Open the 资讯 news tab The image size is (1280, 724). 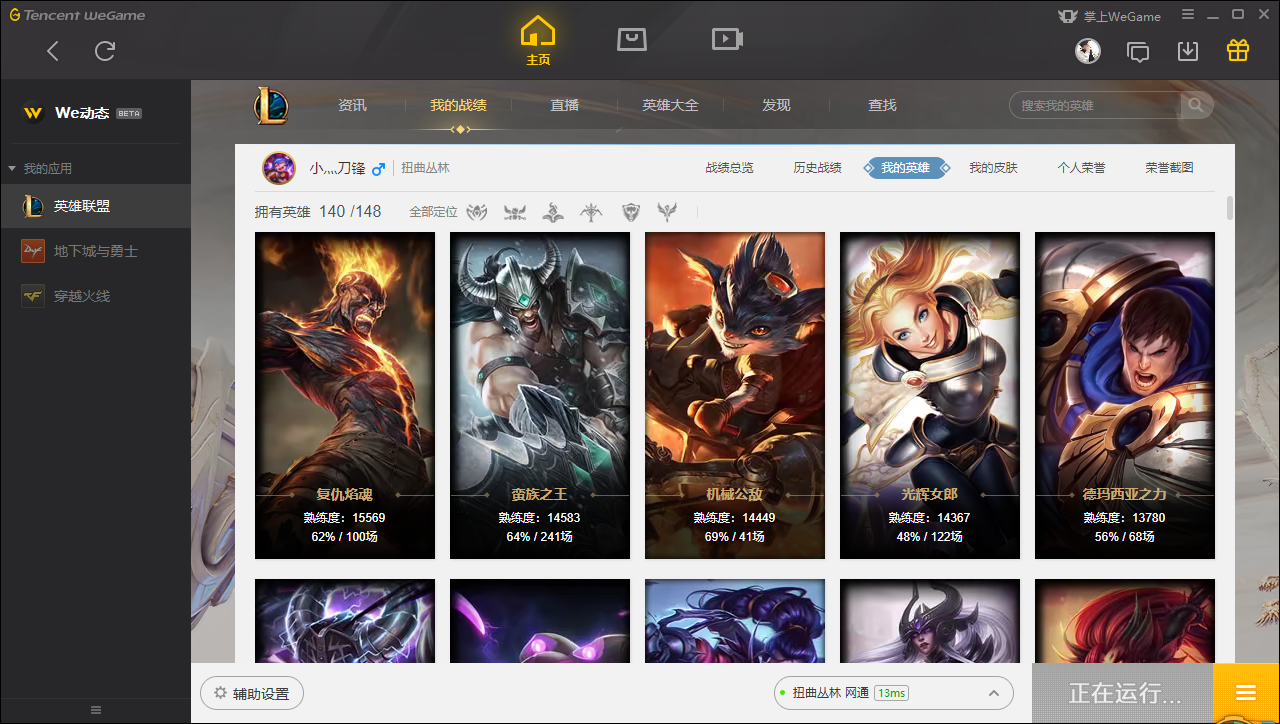click(x=352, y=105)
